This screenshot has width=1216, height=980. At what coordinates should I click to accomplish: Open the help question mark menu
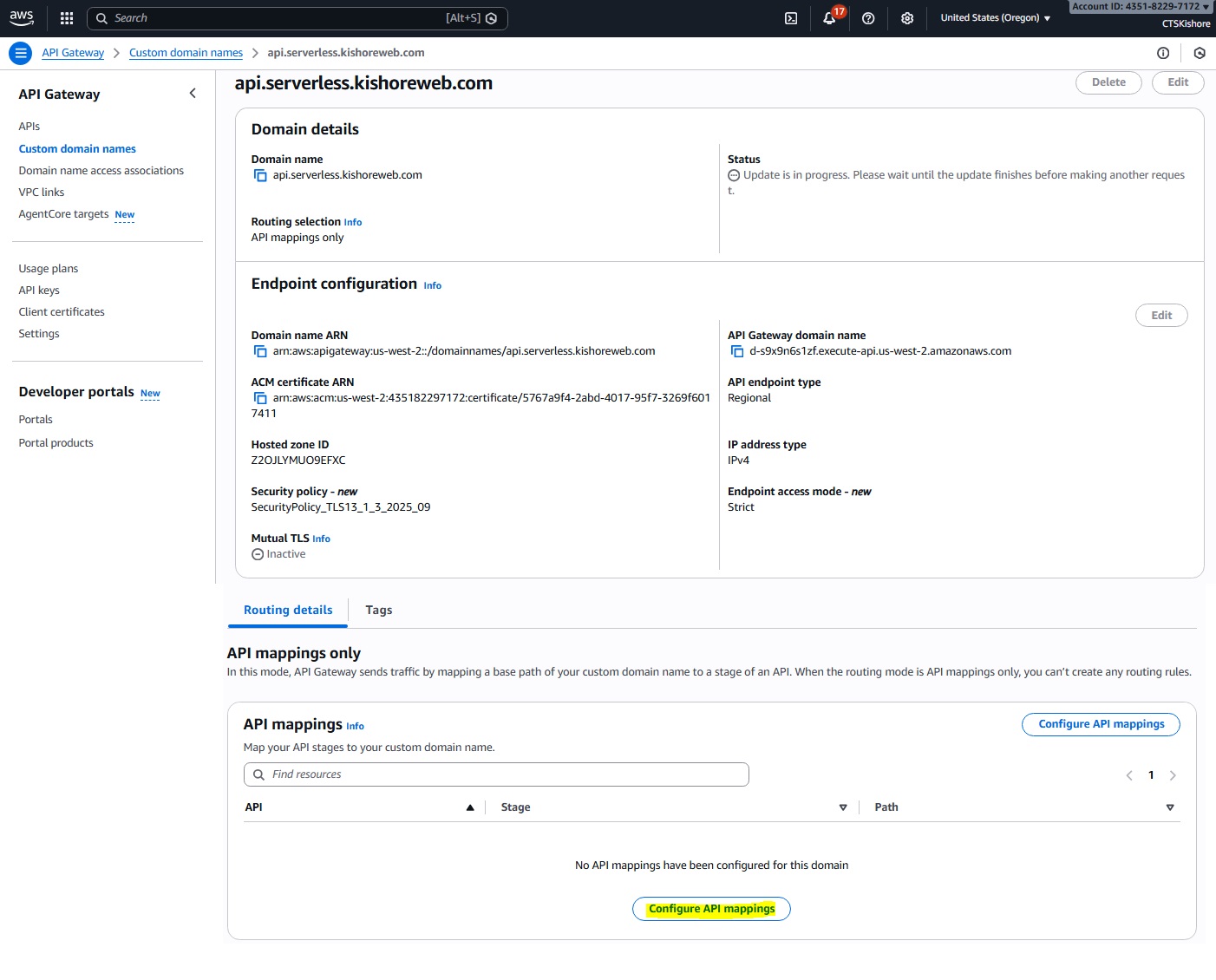coord(868,18)
